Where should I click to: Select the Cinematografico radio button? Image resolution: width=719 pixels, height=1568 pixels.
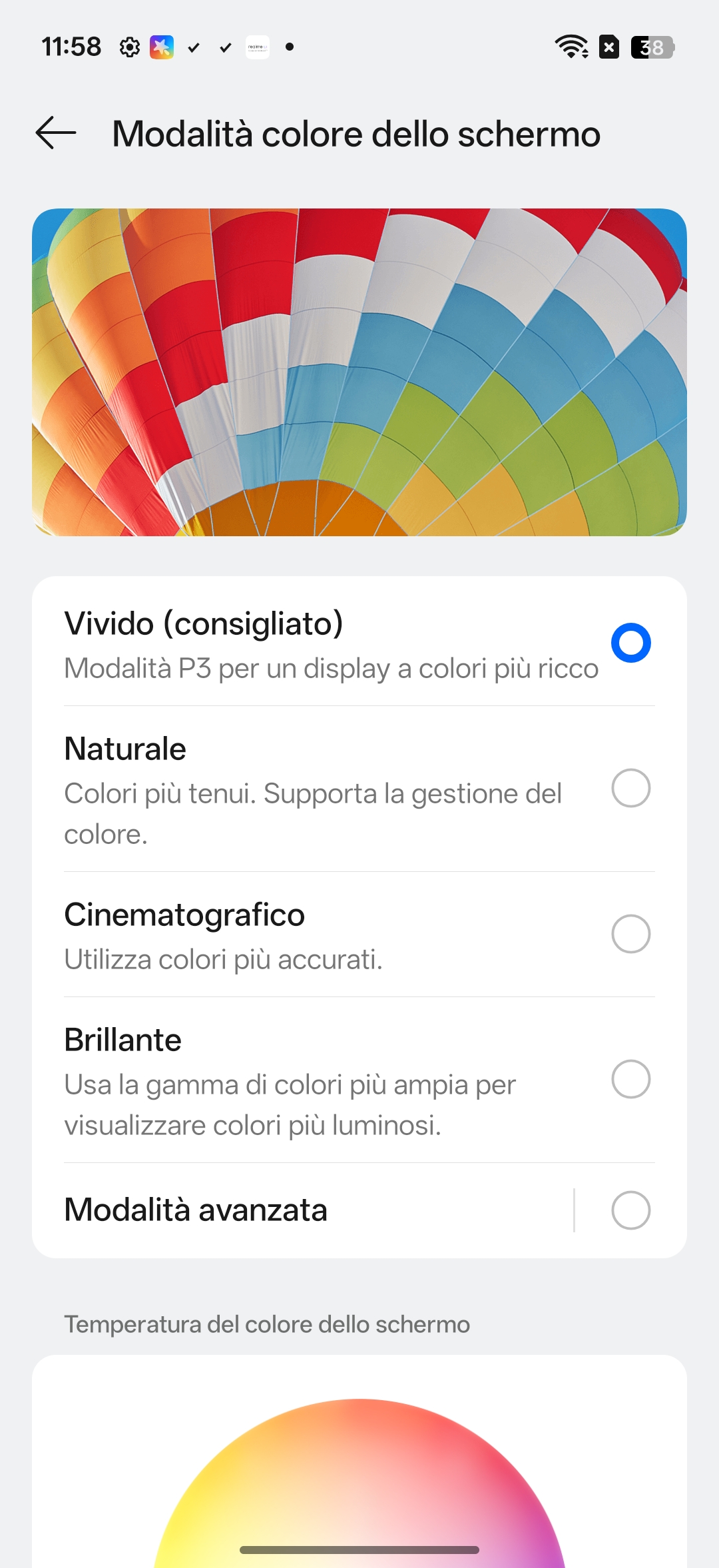pos(630,934)
